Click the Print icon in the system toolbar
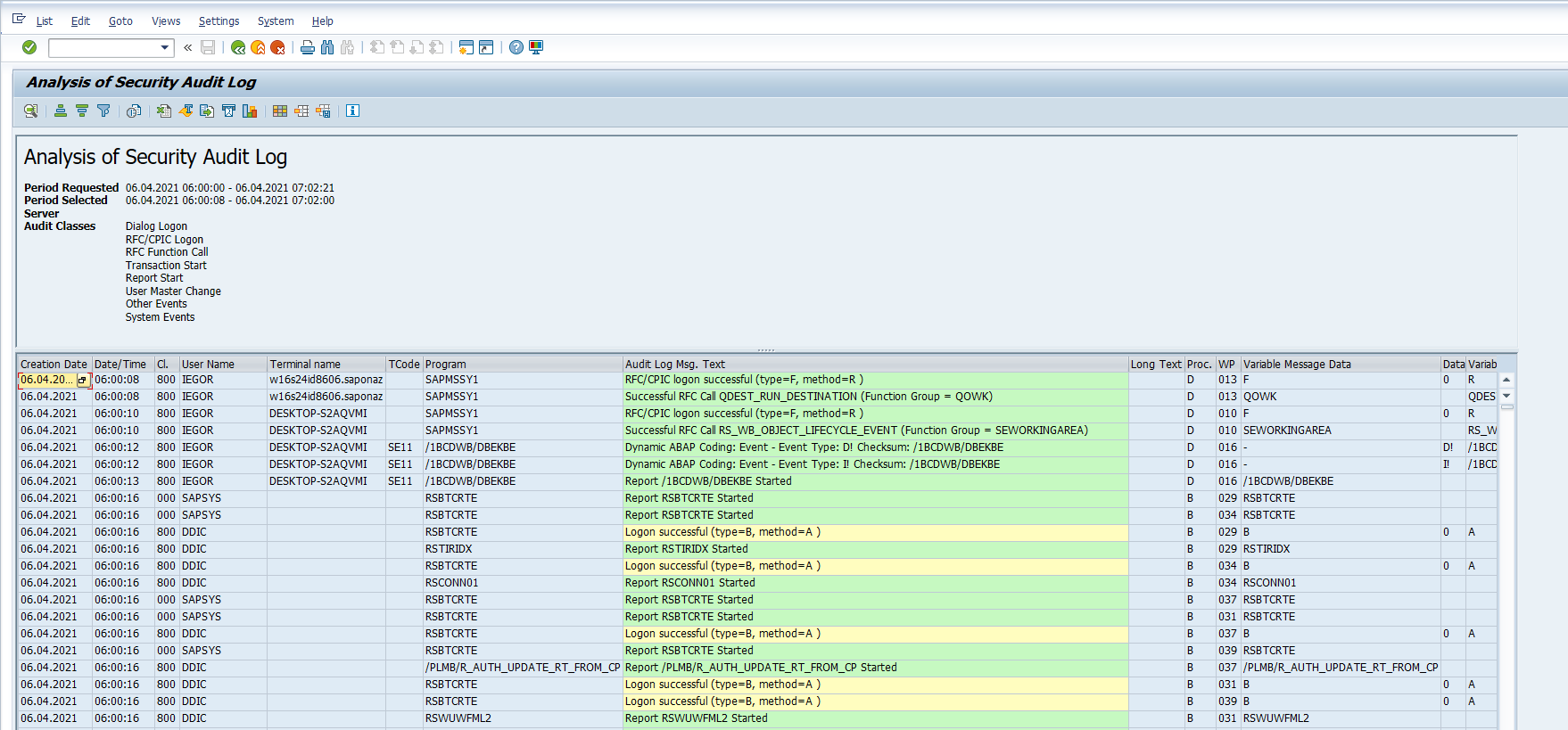Screen dimensions: 1568x730 click(308, 47)
